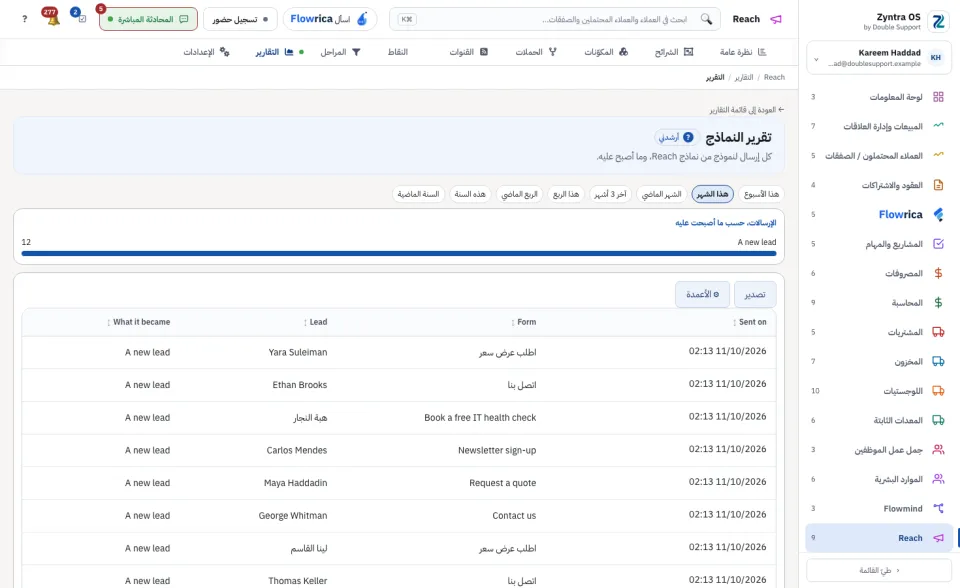Select the هذا الشهر period filter
The width and height of the screenshot is (960, 588).
click(713, 194)
